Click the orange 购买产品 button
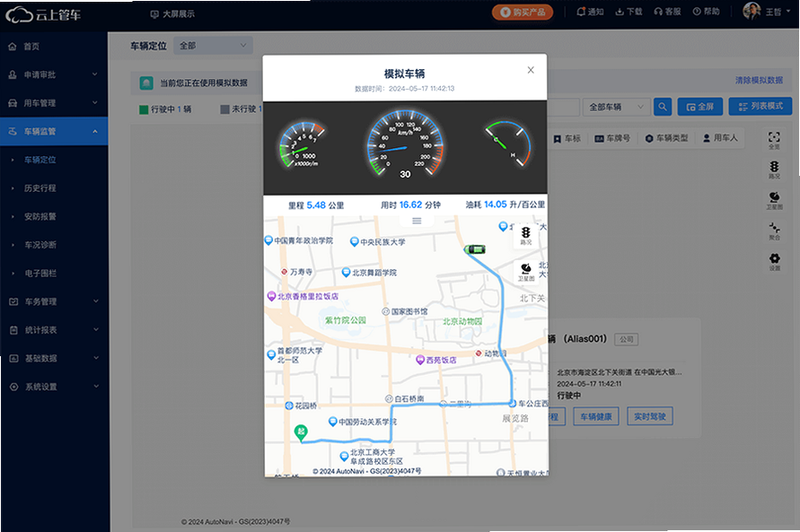Image resolution: width=800 pixels, height=532 pixels. pyautogui.click(x=522, y=12)
